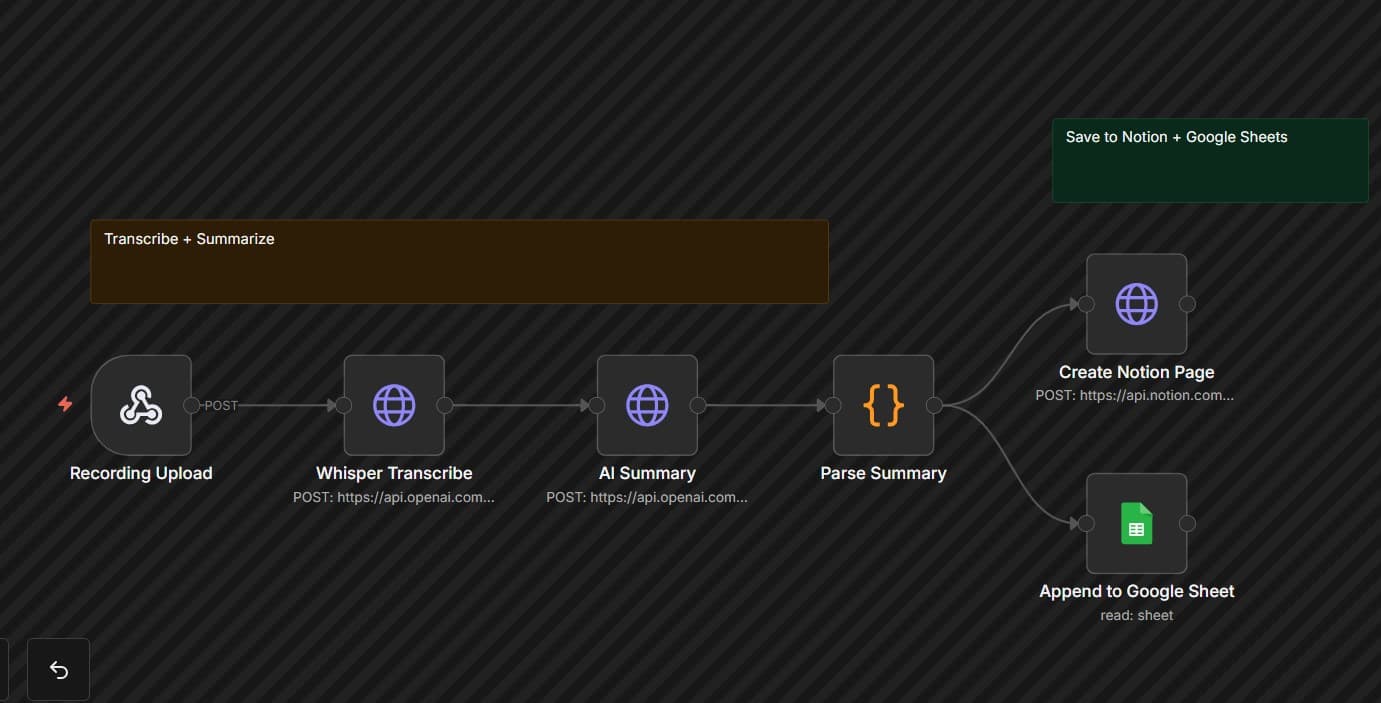Viewport: 1381px width, 703px height.
Task: Select the Recording Upload webhook node
Action: tap(141, 405)
